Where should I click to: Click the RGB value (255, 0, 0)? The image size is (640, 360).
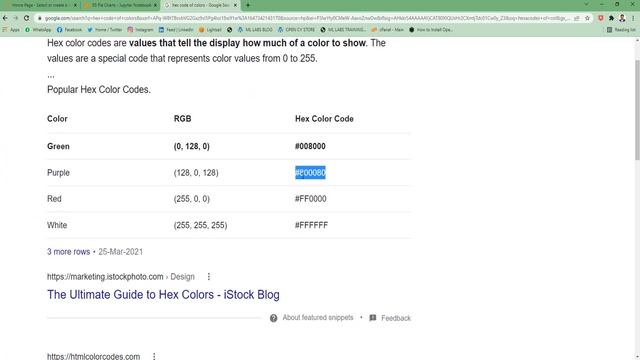click(192, 199)
